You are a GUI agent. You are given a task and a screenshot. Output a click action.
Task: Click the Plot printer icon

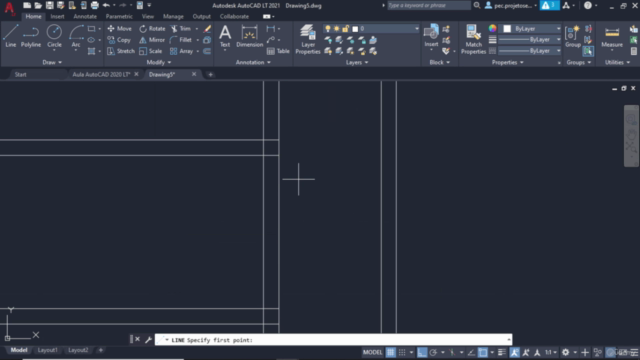[95, 5]
